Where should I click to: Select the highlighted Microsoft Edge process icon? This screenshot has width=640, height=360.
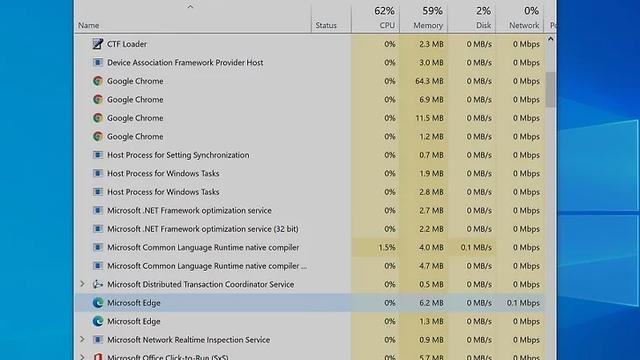click(x=98, y=302)
